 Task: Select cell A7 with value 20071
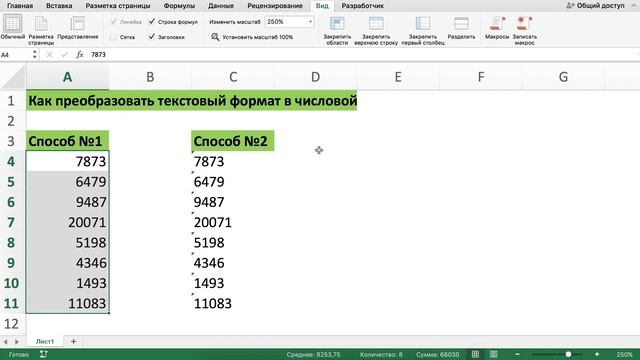tap(67, 222)
